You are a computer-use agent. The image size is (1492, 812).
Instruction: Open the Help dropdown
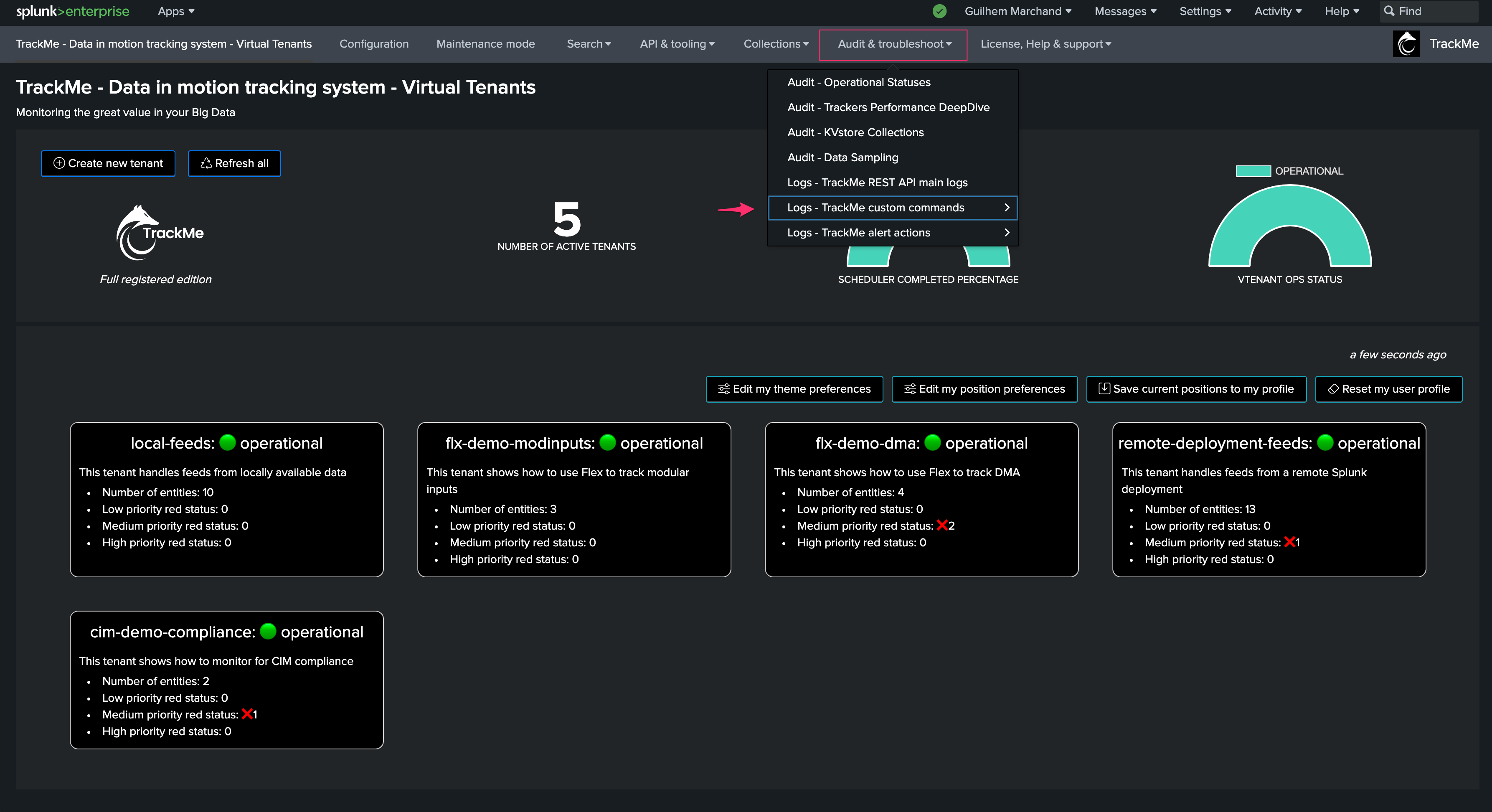click(1341, 11)
